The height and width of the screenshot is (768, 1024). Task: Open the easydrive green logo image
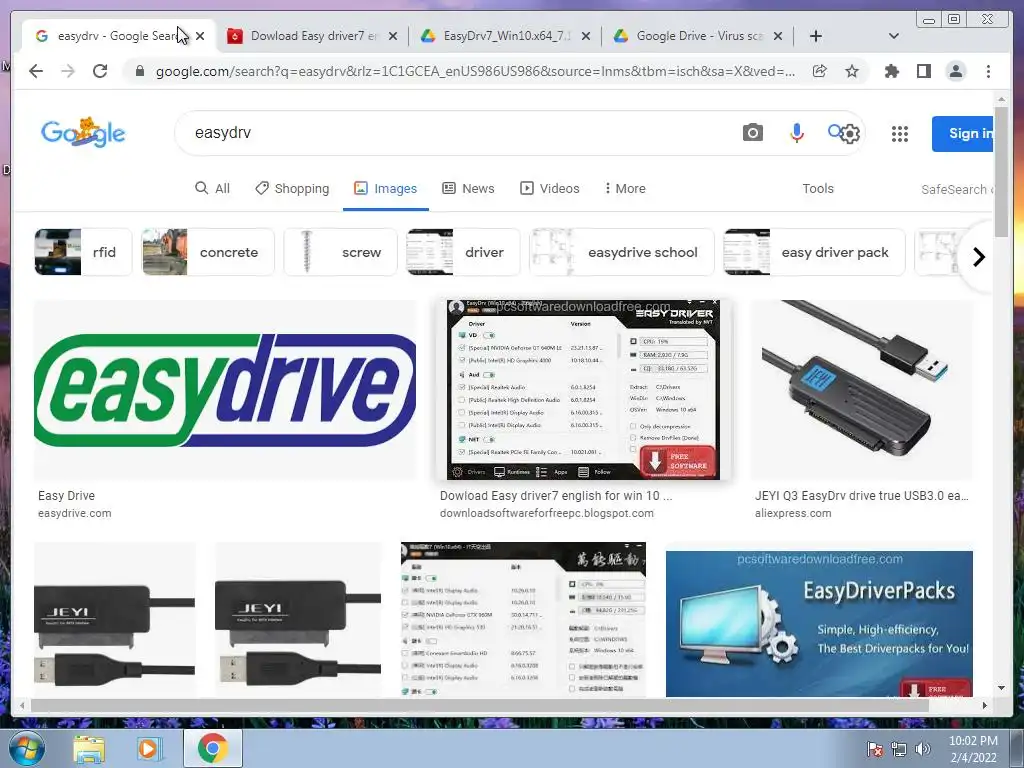pos(225,390)
